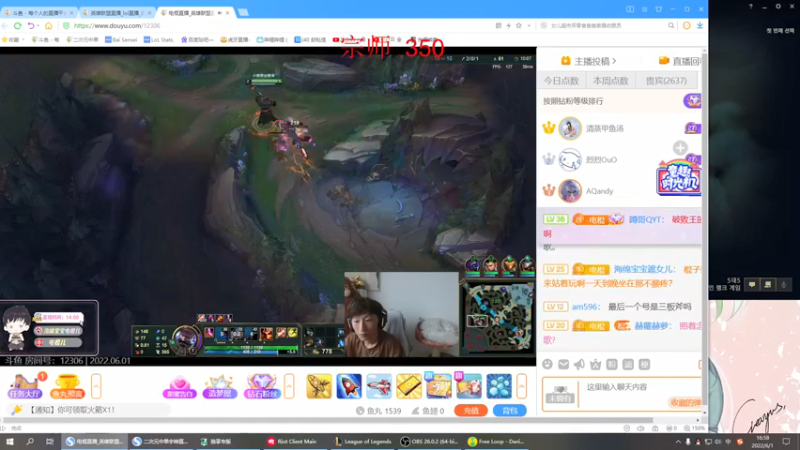Click the page vertical scrollbar
The image size is (800, 450).
(x=705, y=230)
